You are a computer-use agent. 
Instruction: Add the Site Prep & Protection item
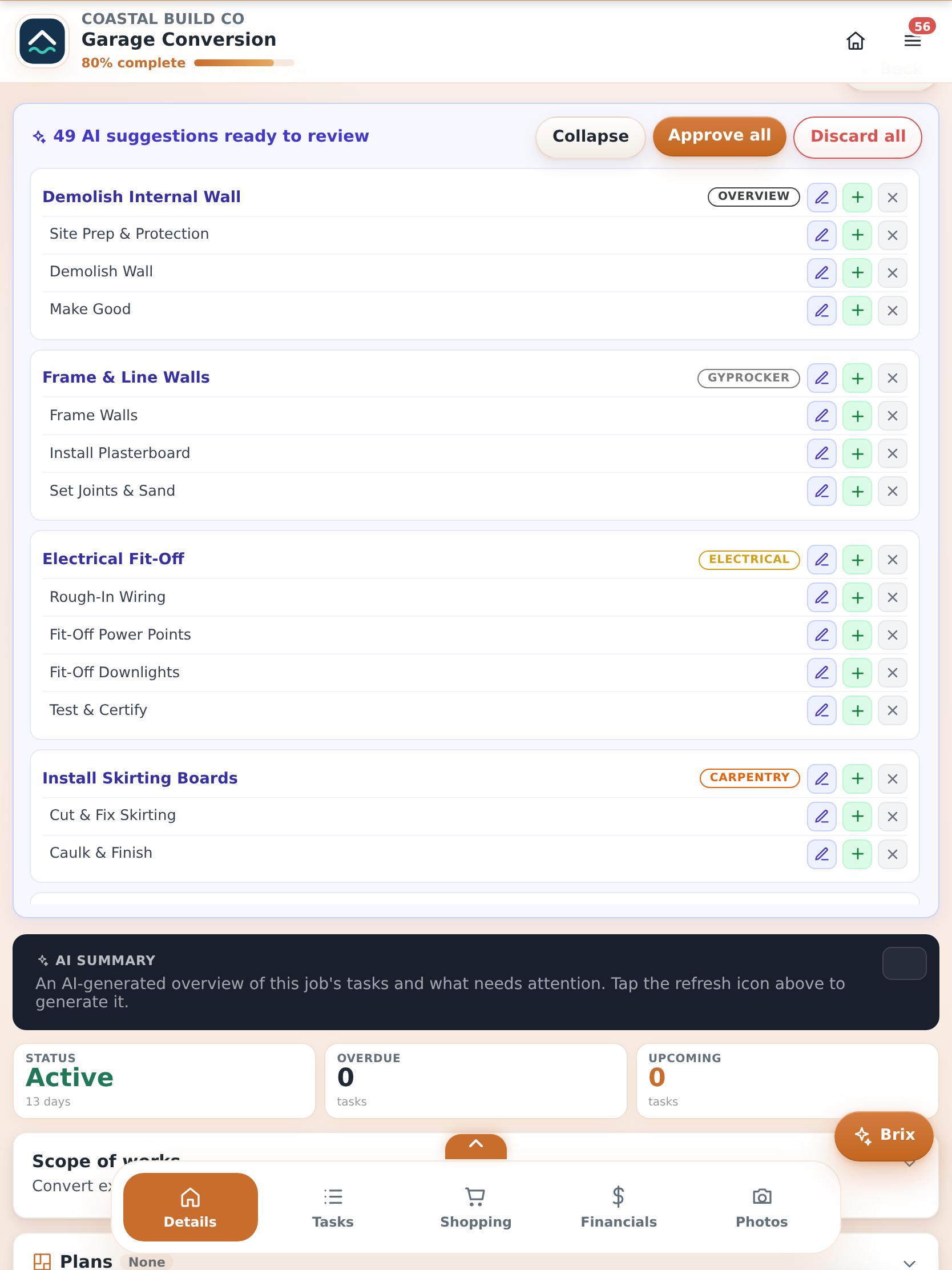click(x=857, y=235)
